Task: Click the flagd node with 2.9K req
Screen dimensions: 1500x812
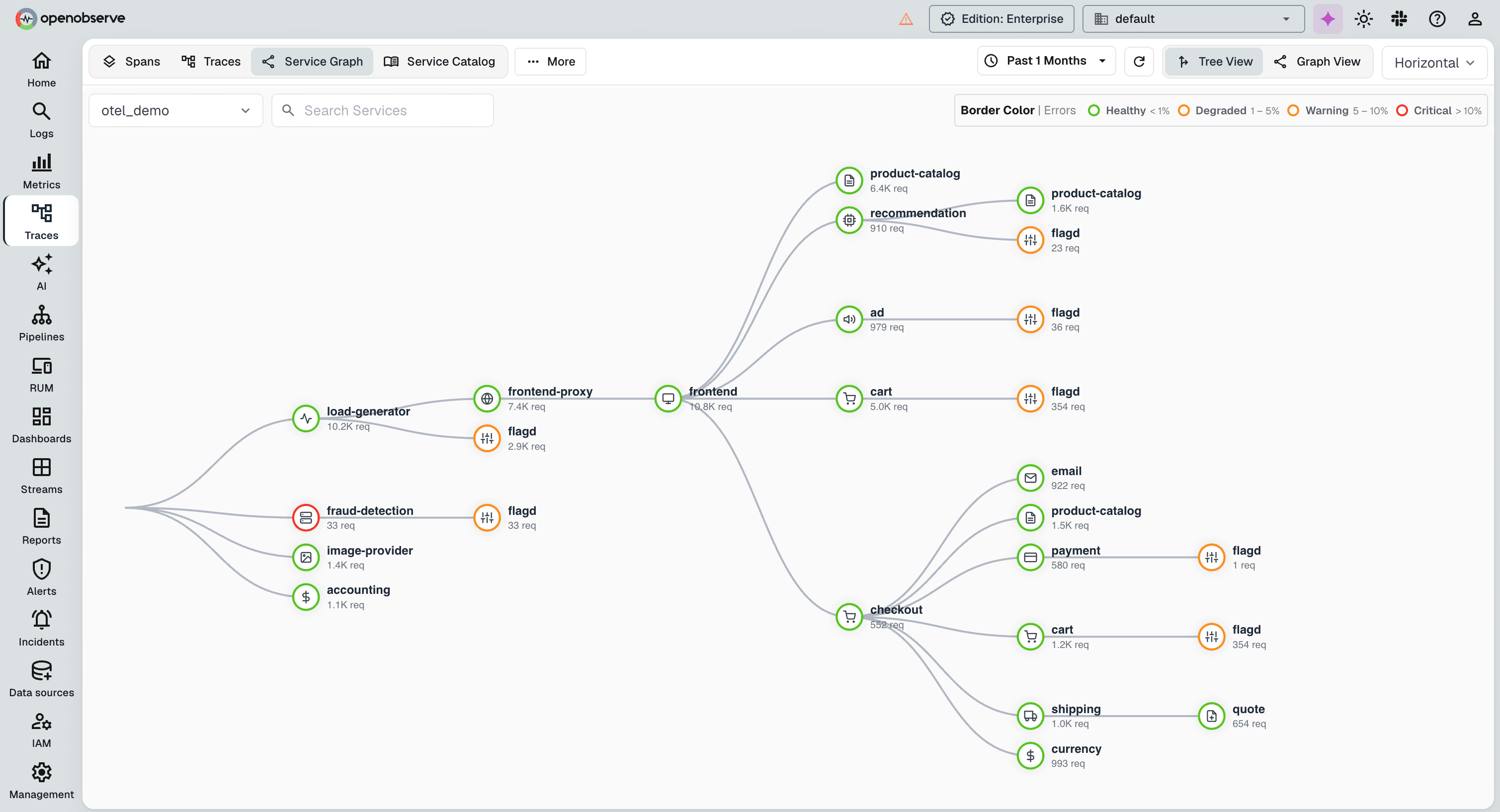Action: pyautogui.click(x=487, y=438)
